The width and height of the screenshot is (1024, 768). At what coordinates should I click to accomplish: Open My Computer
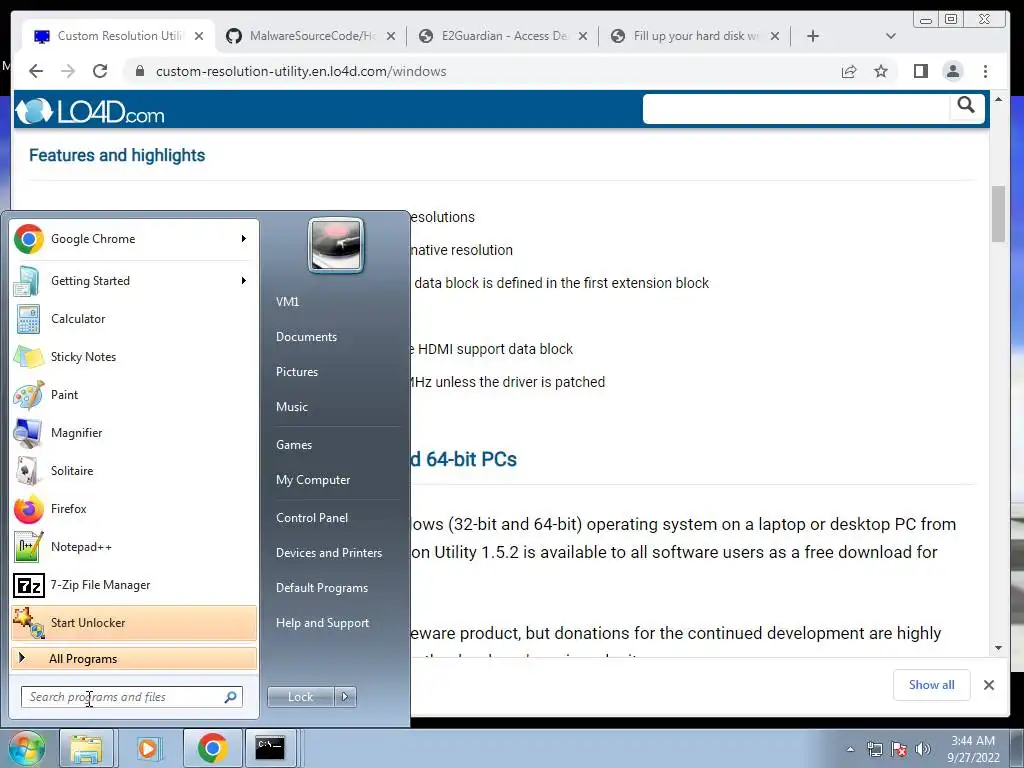(x=313, y=480)
